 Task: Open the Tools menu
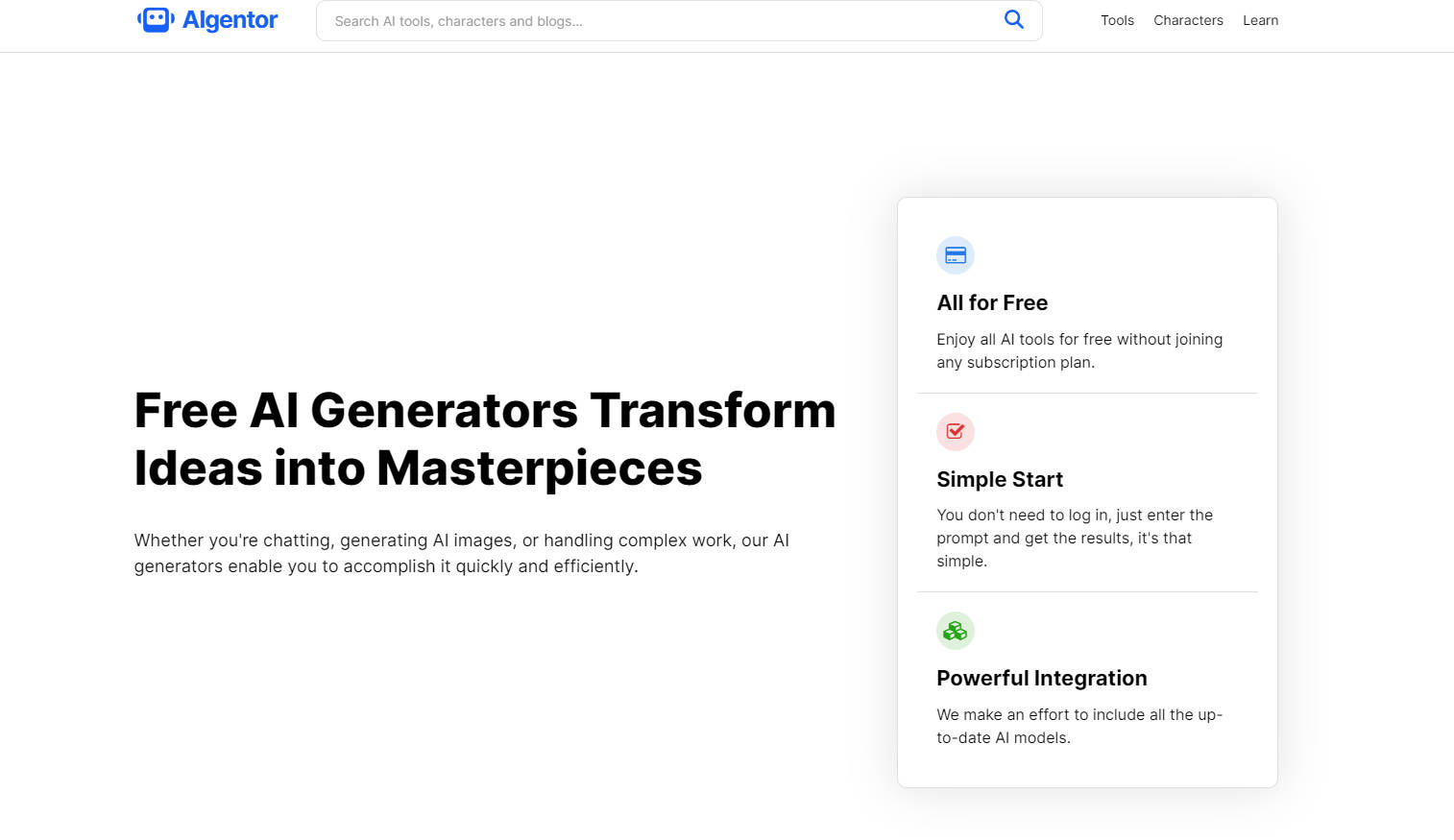tap(1117, 20)
